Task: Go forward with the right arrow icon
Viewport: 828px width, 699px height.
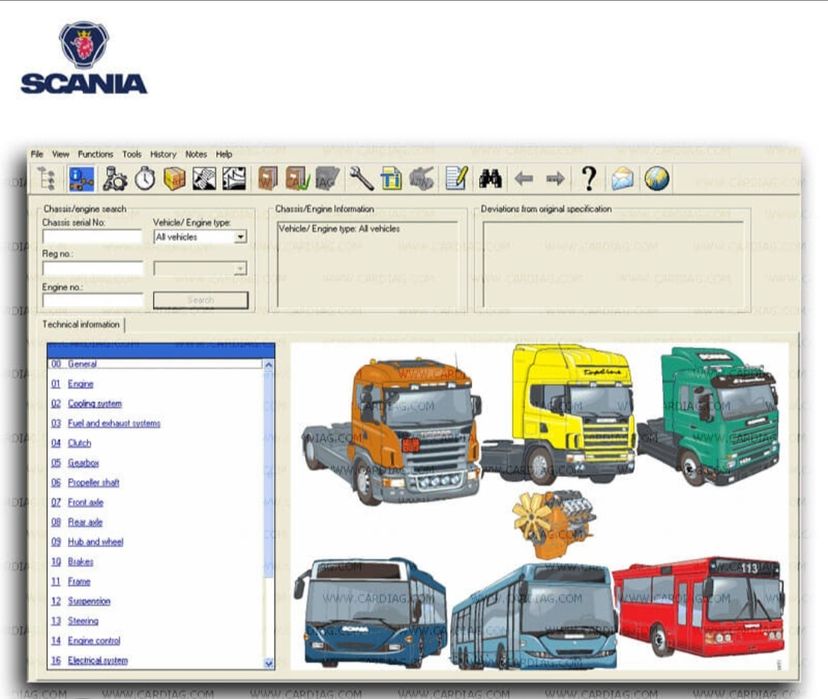Action: tap(555, 179)
